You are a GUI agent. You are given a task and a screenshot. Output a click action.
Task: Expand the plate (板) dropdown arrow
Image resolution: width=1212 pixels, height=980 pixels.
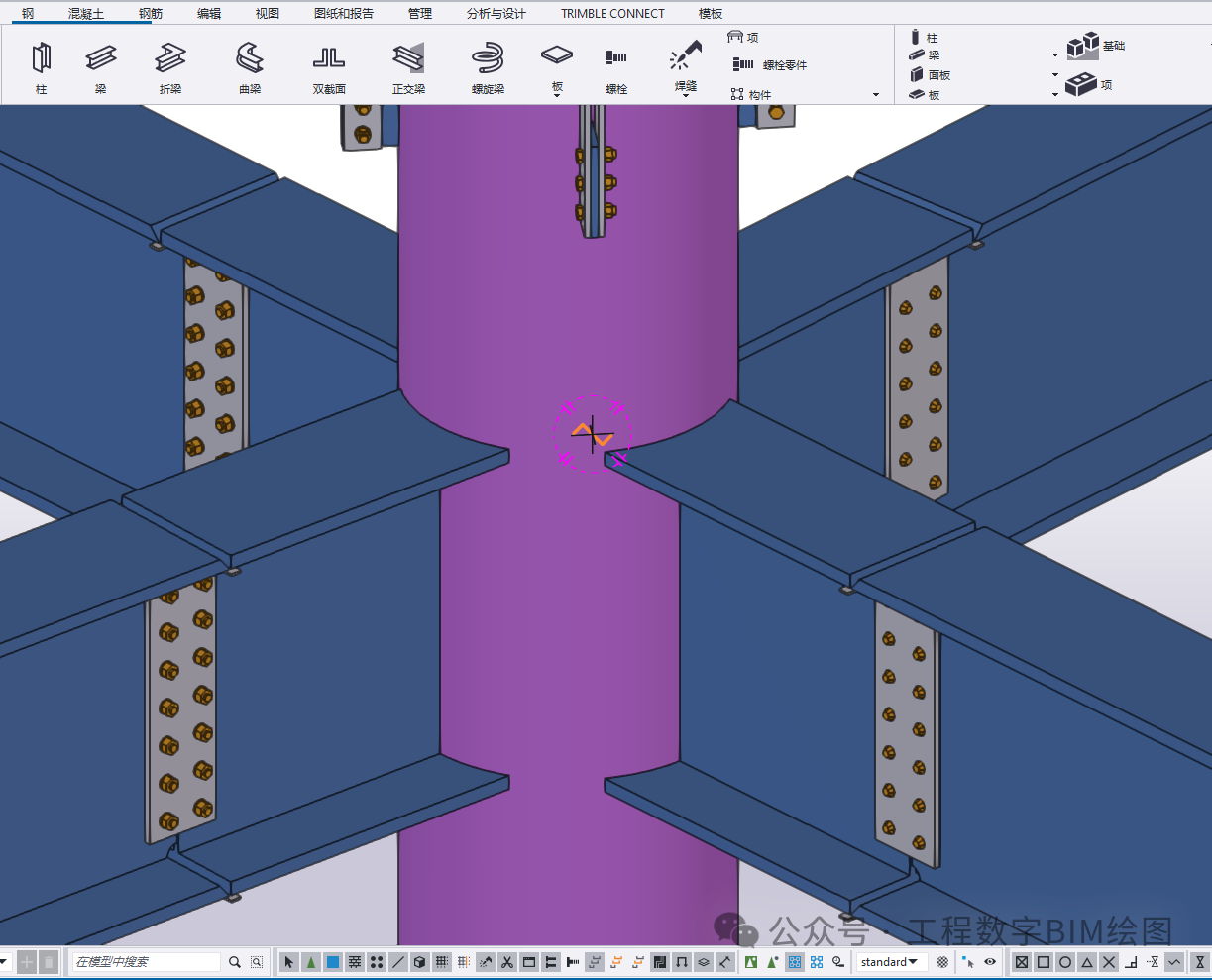click(x=557, y=96)
